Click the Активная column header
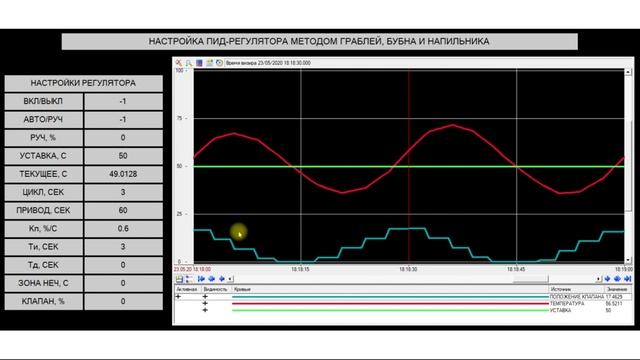The image size is (640, 360). tap(187, 289)
